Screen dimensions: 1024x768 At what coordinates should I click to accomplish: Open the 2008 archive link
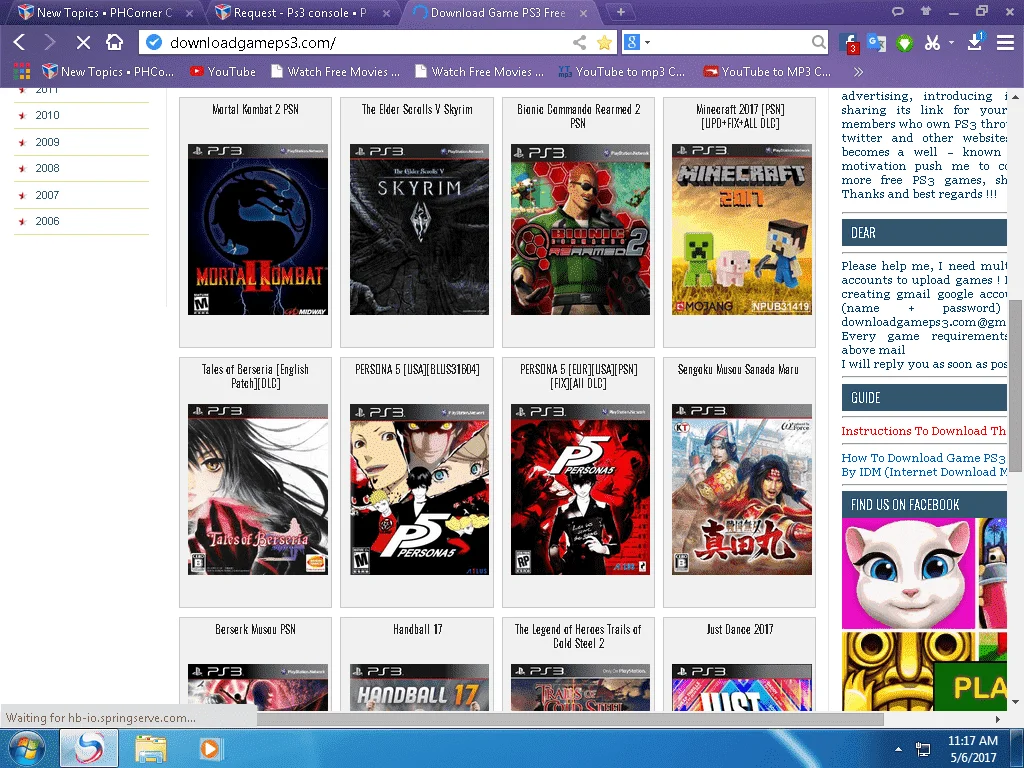[x=47, y=168]
